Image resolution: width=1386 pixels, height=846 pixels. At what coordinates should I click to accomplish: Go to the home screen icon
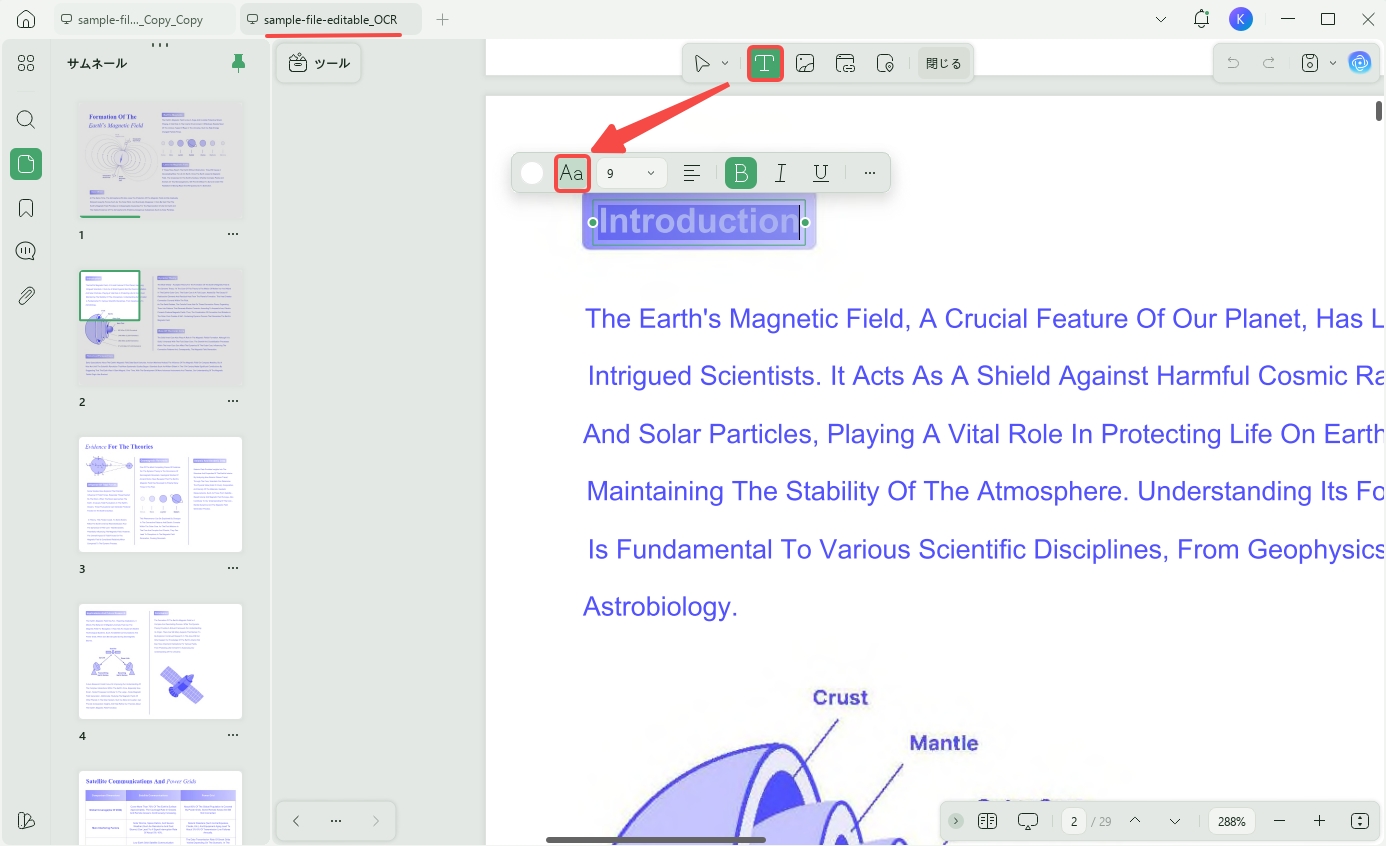coord(26,19)
